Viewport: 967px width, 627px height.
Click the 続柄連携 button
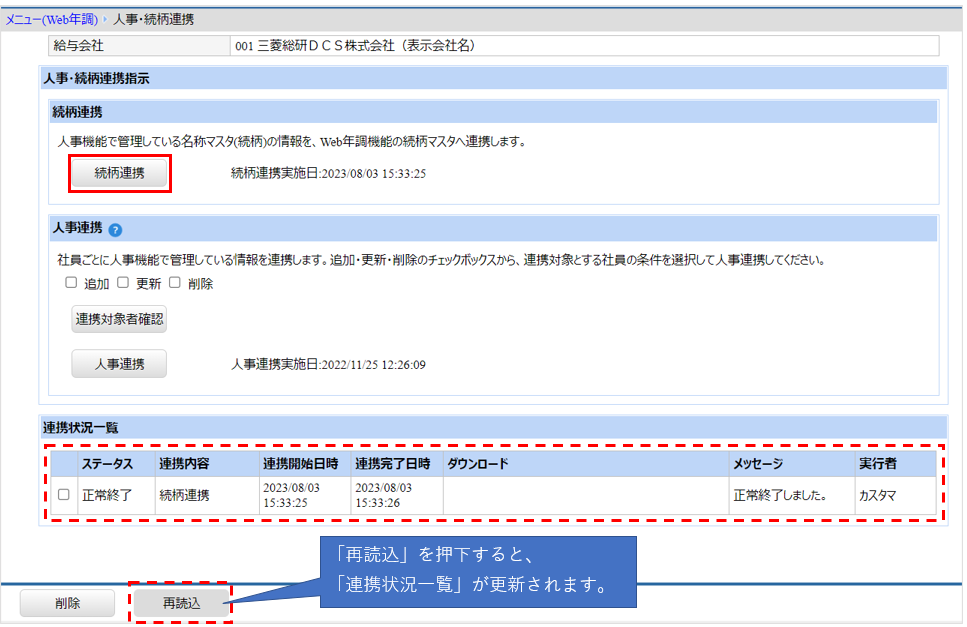tap(120, 173)
